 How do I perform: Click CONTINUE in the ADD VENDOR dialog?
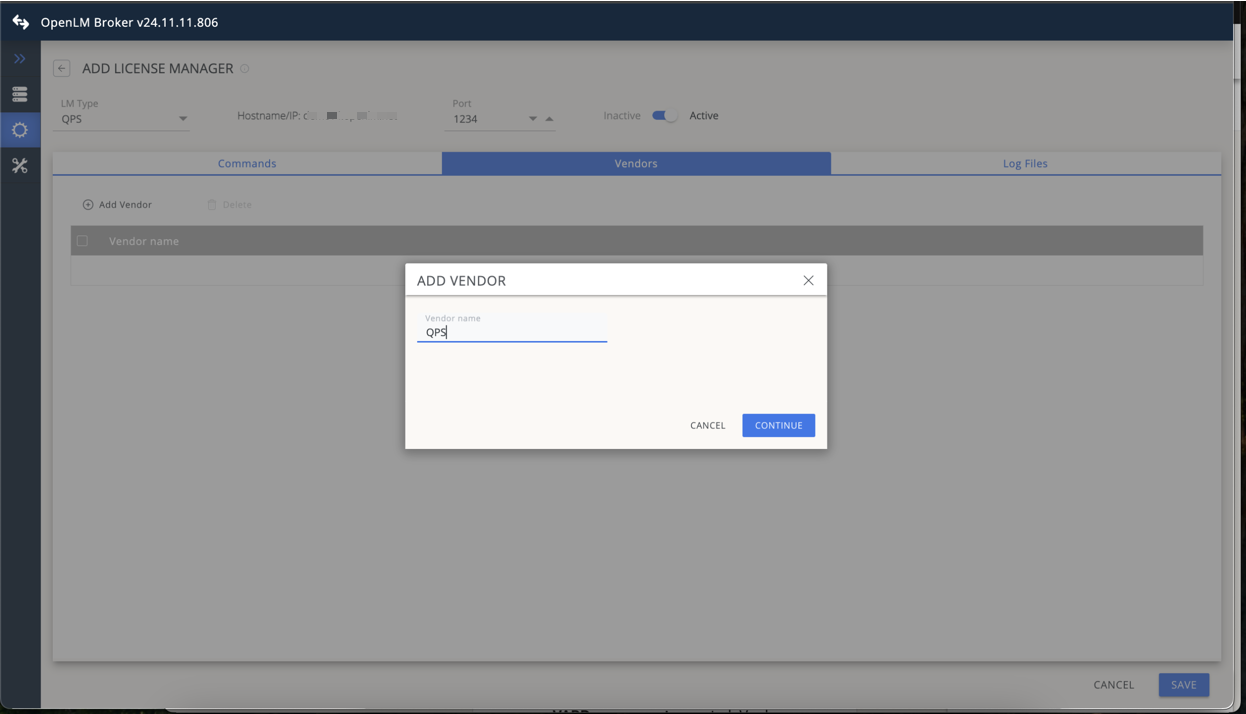tap(778, 425)
